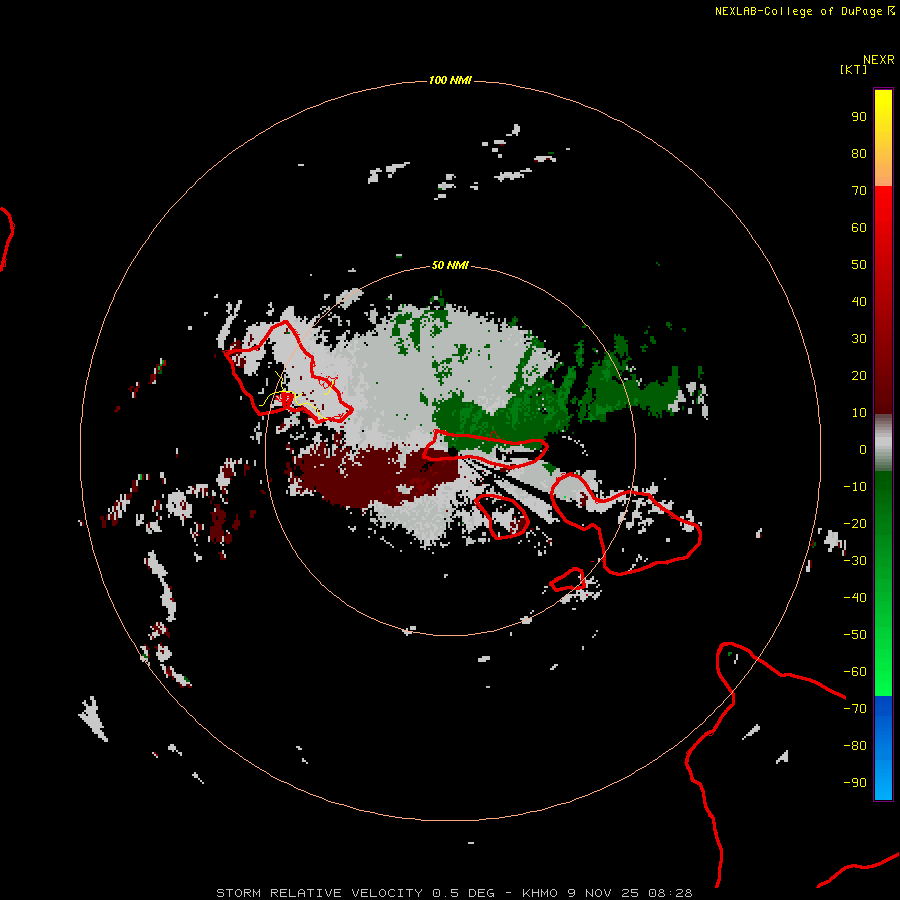Click the 100 NMI range ring label
This screenshot has width=900, height=900.
[450, 80]
